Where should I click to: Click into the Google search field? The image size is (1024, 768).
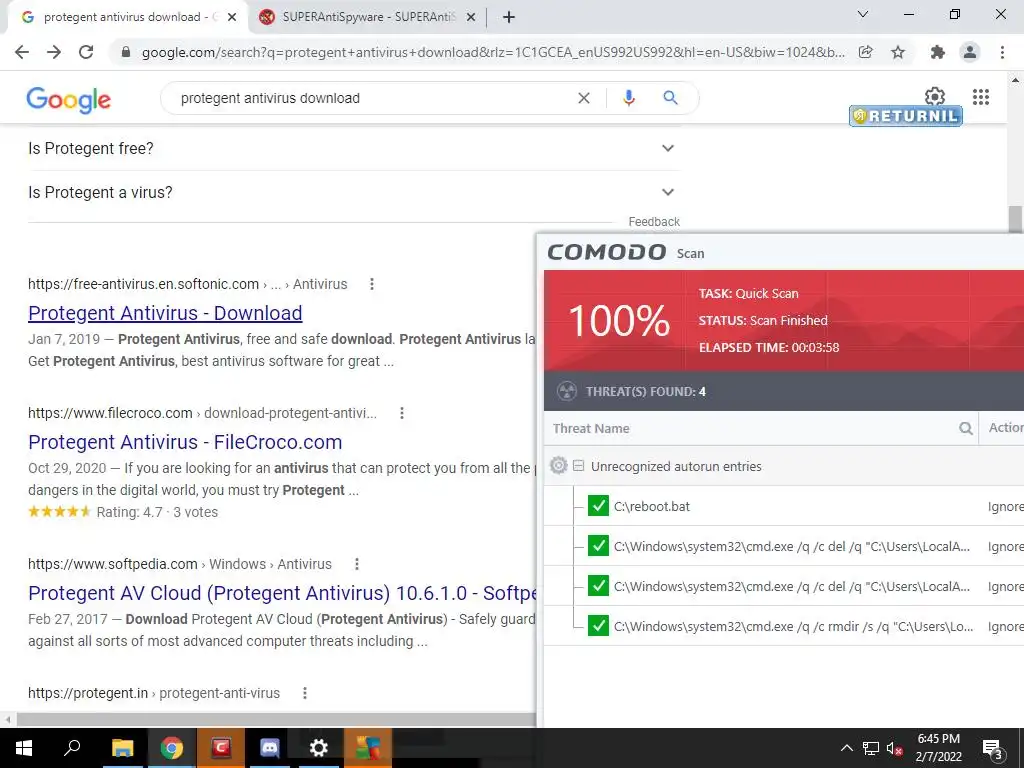[x=372, y=98]
